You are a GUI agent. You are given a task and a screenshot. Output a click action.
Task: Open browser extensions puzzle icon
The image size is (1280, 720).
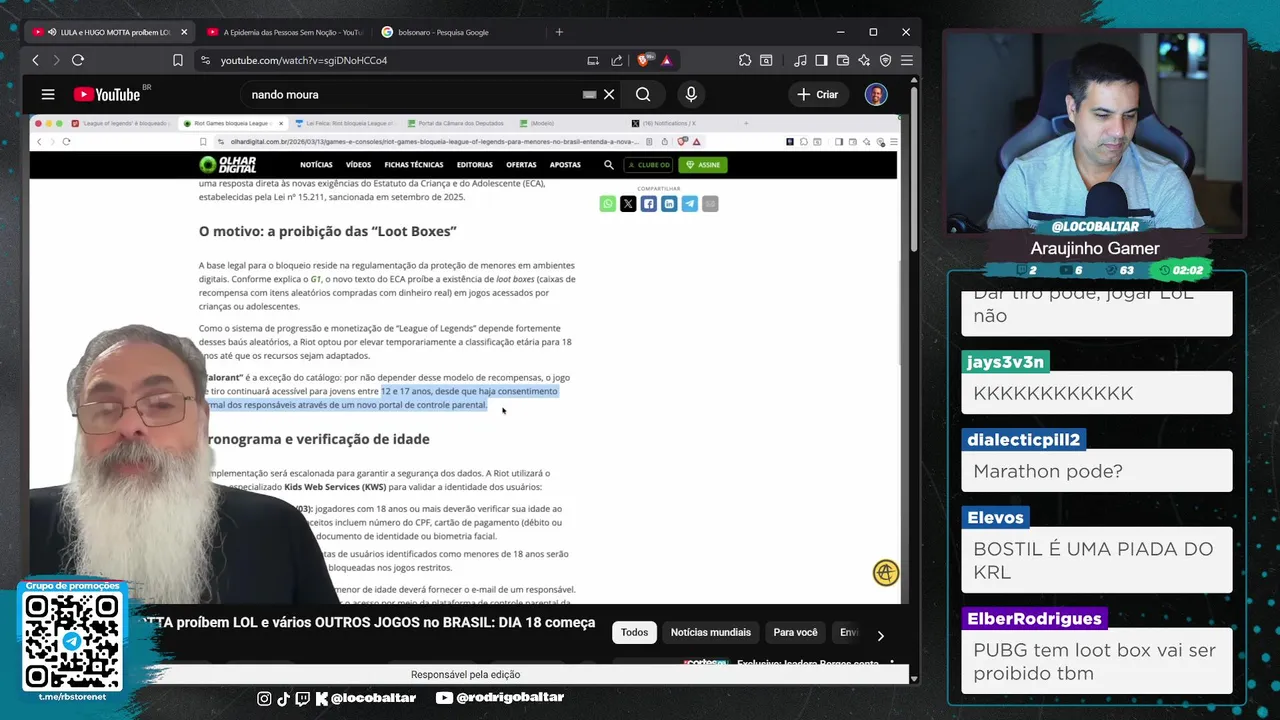click(745, 60)
